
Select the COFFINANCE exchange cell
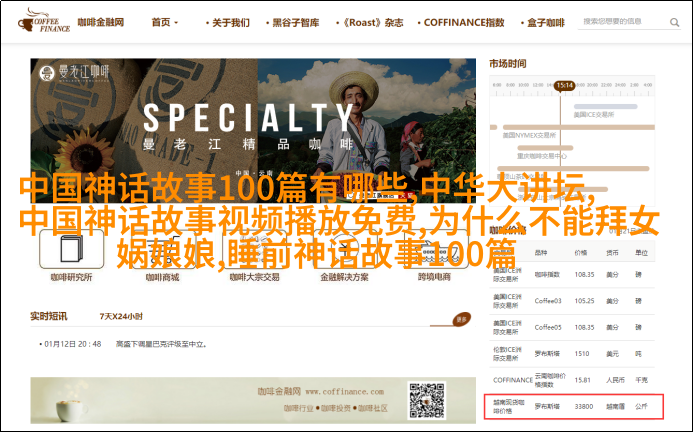click(513, 380)
